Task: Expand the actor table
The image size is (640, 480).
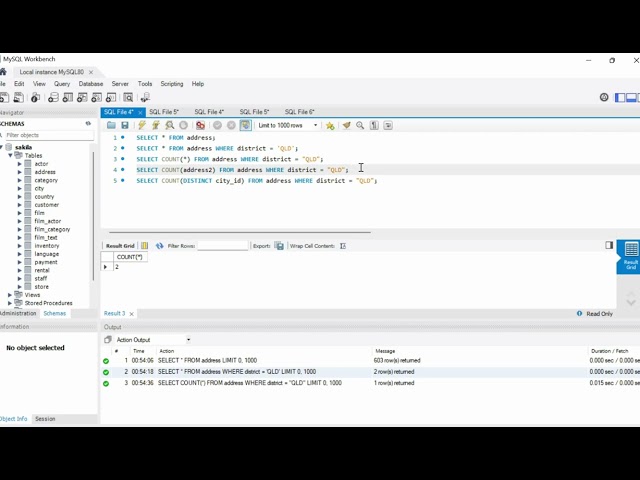Action: pos(19,164)
